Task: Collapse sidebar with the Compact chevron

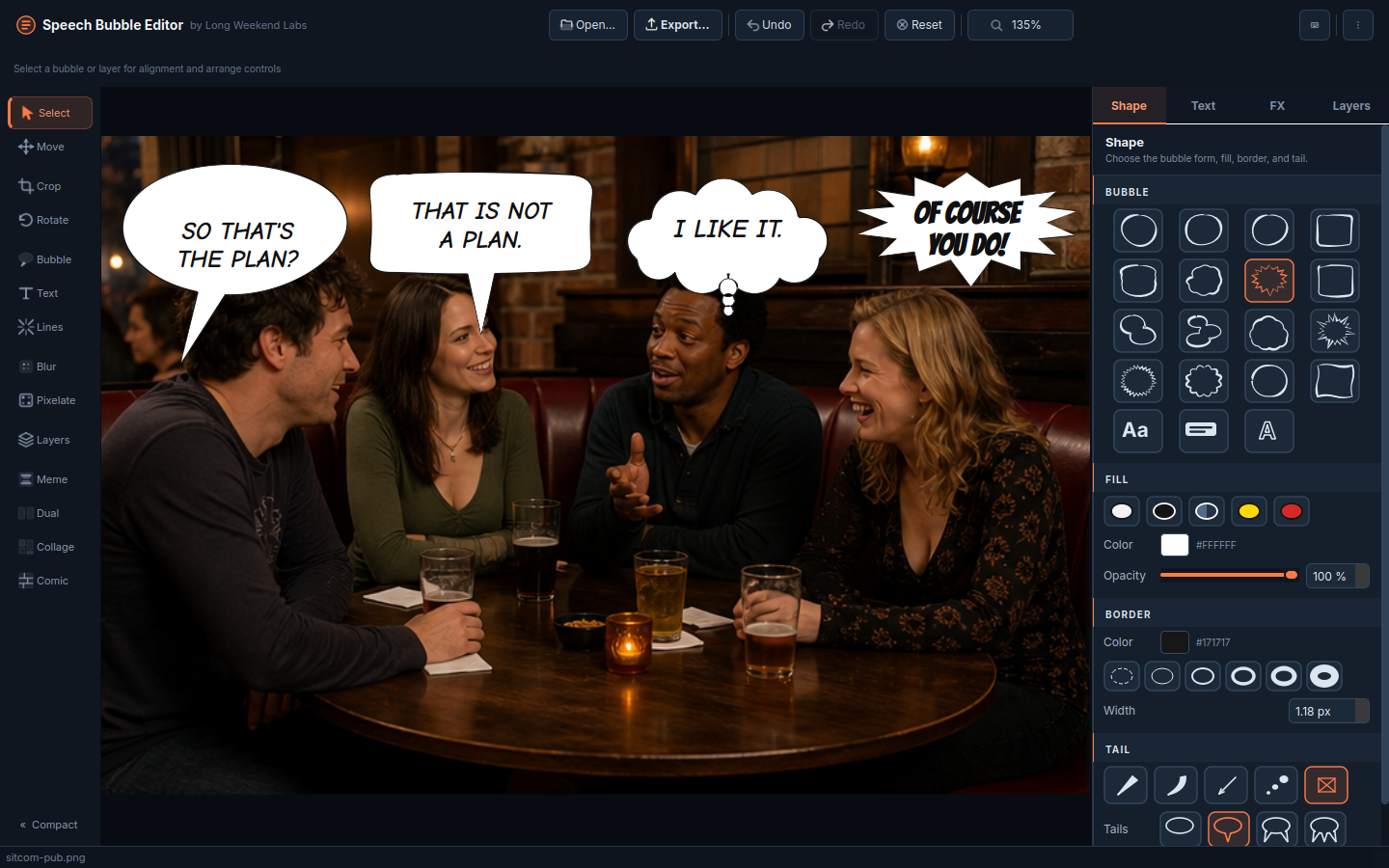Action: 49,825
